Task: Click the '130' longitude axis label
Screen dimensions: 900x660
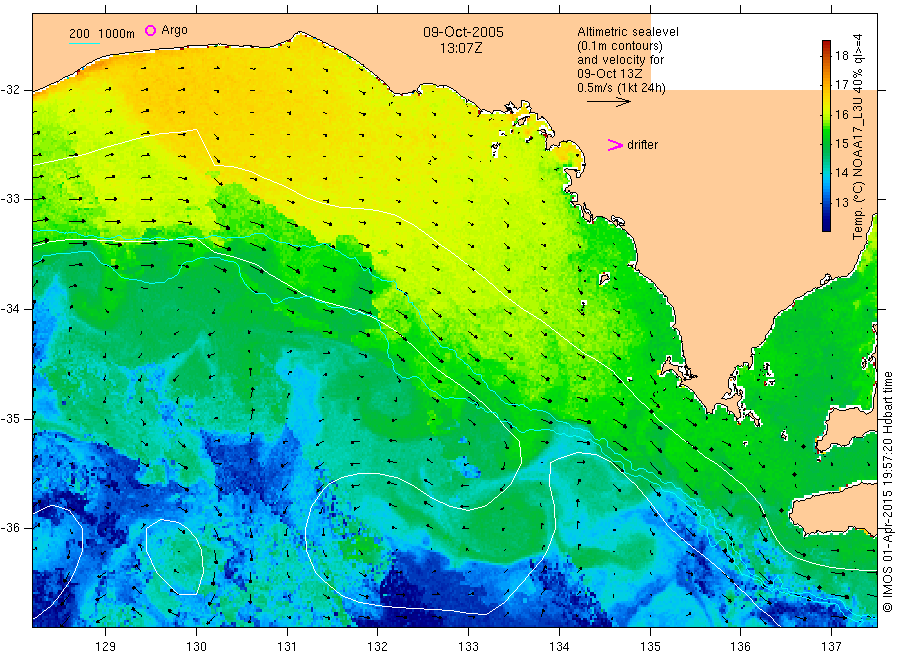Action: [196, 646]
